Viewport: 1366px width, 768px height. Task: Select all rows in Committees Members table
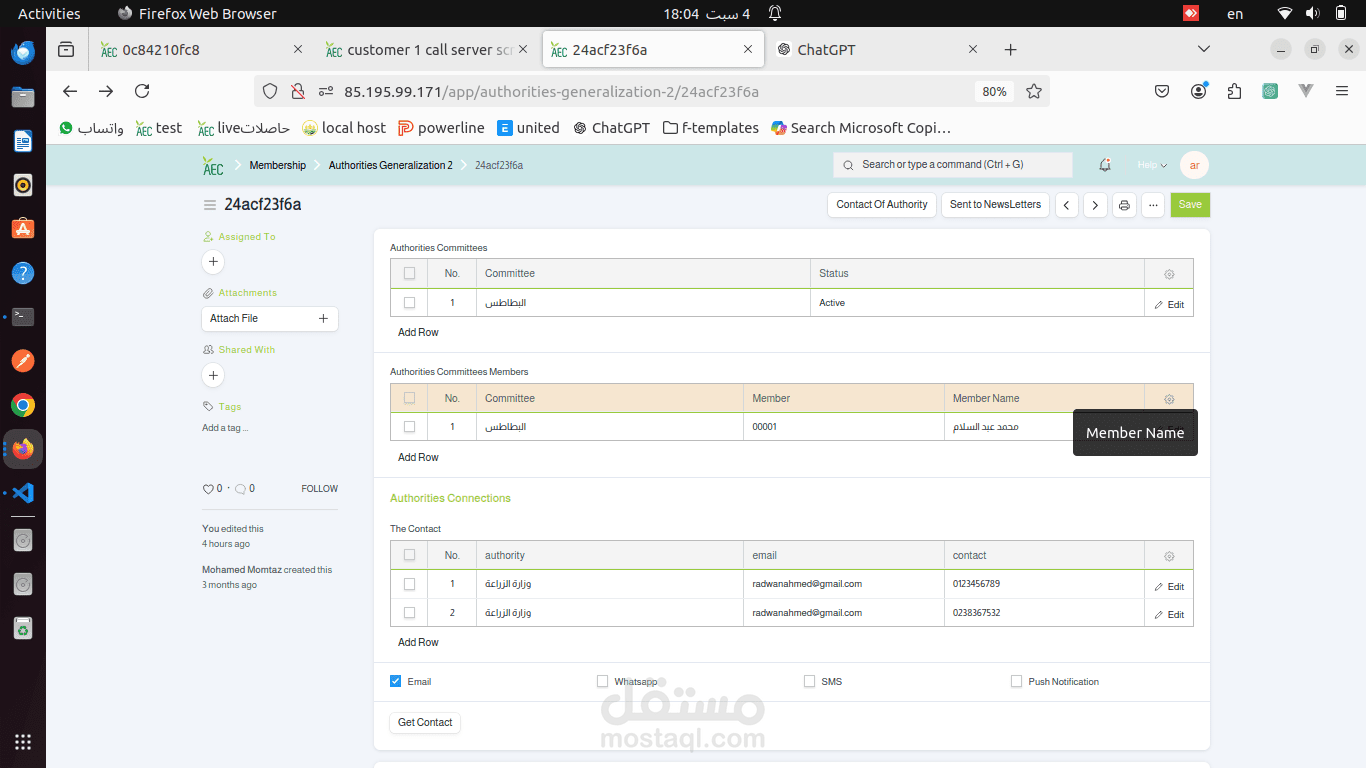coord(409,398)
